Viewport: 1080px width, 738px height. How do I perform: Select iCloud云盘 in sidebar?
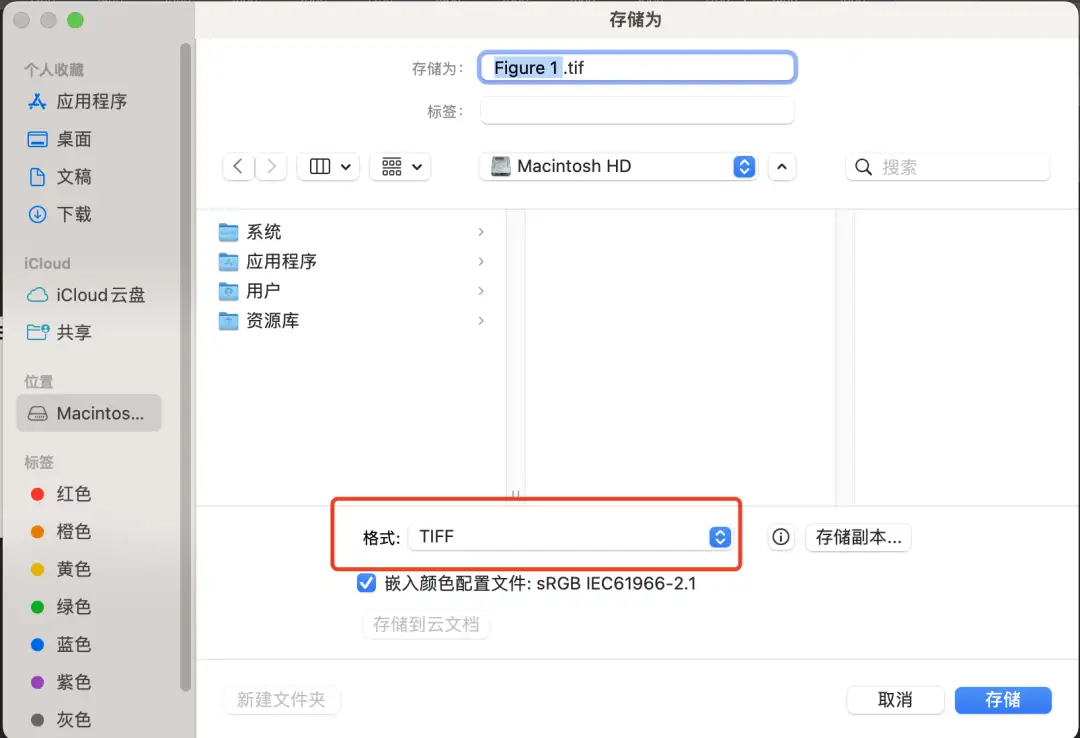86,295
